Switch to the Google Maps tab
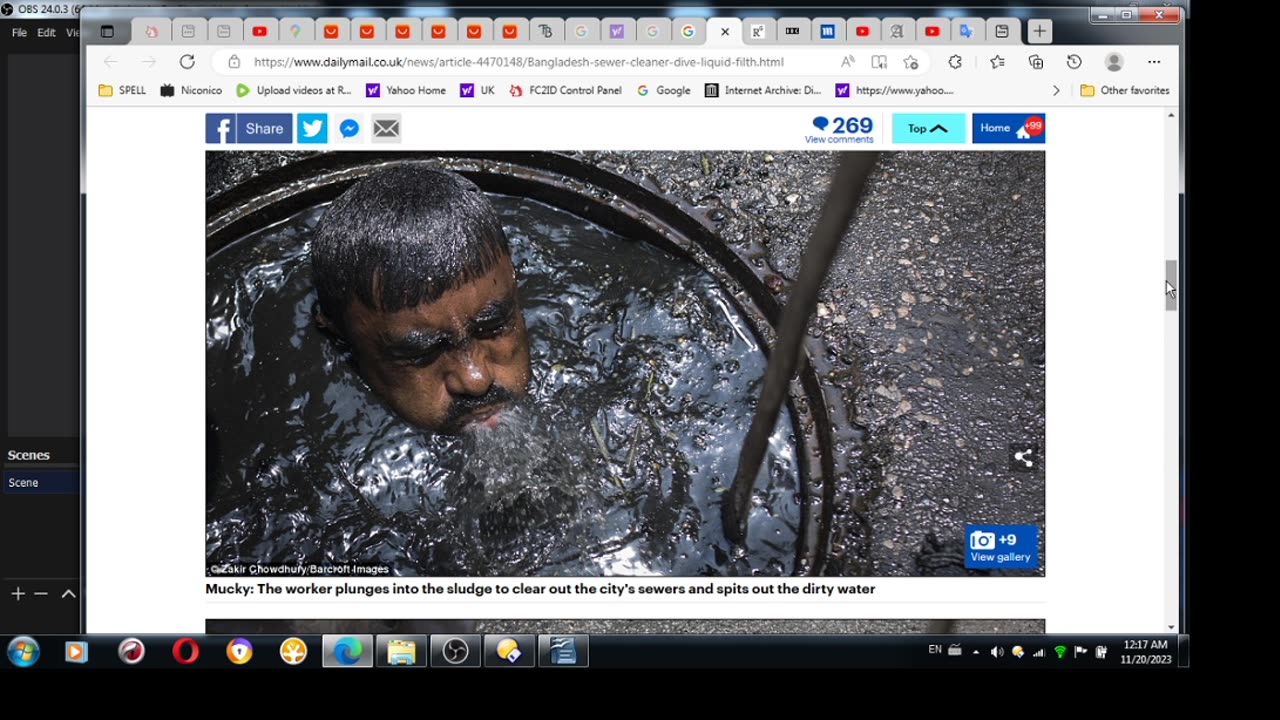Screen dimensions: 1280x720 tap(295, 31)
